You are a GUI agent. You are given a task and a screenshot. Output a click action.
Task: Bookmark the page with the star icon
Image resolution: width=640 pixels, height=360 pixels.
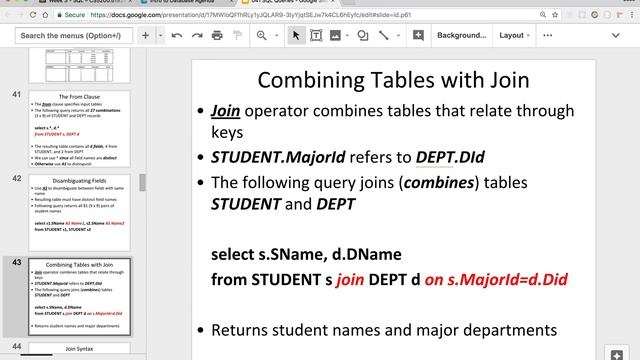555,15
